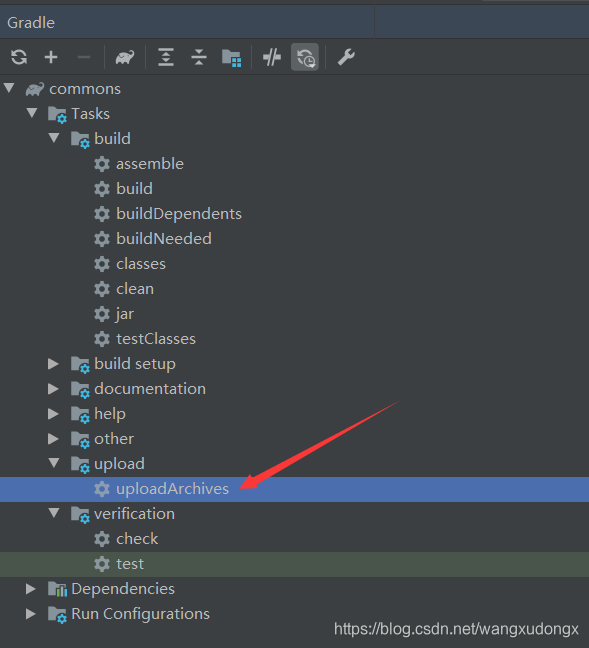
Task: Click gear icon beside uploadArchives
Action: pyautogui.click(x=102, y=489)
